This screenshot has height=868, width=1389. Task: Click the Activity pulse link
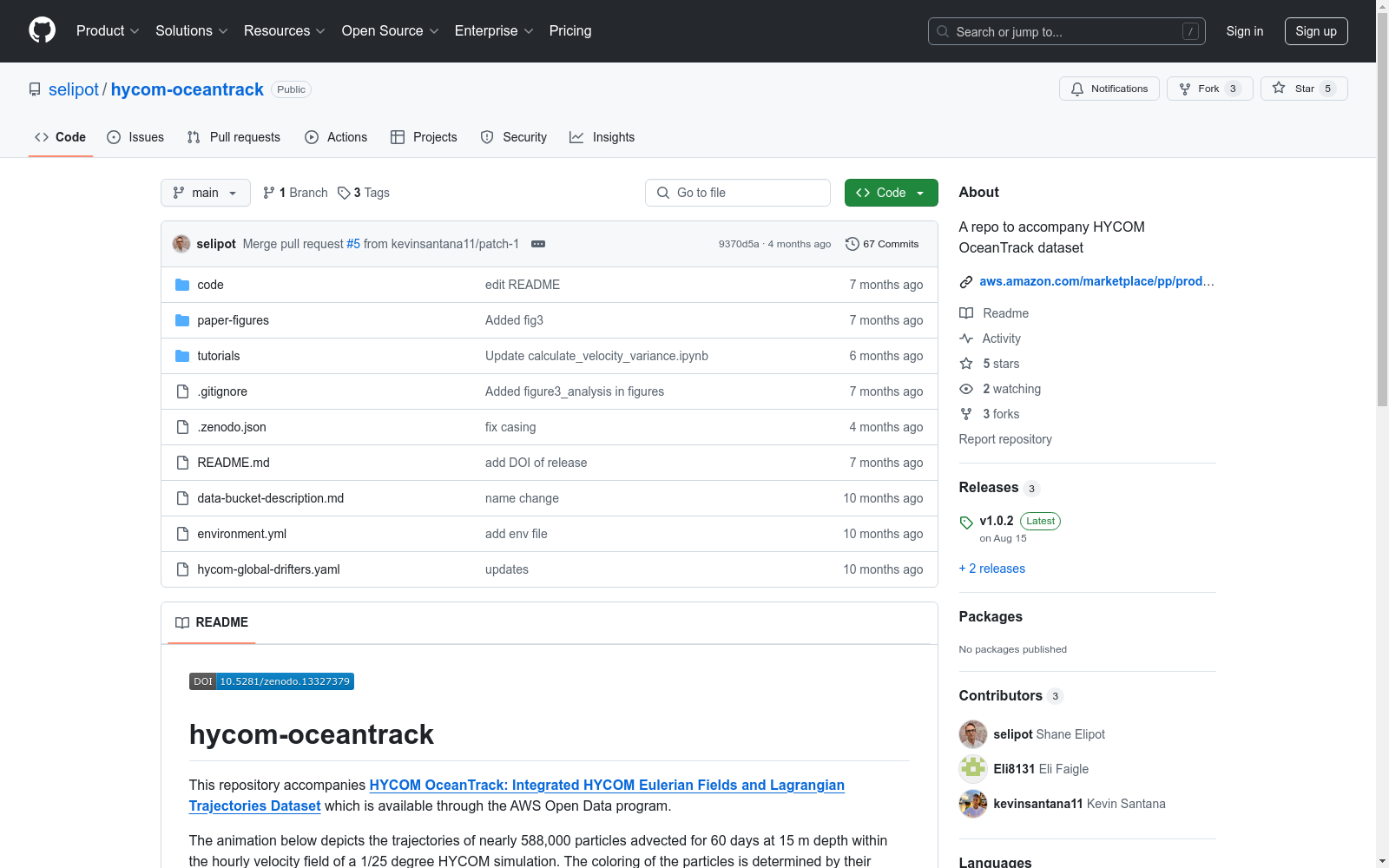tap(990, 339)
